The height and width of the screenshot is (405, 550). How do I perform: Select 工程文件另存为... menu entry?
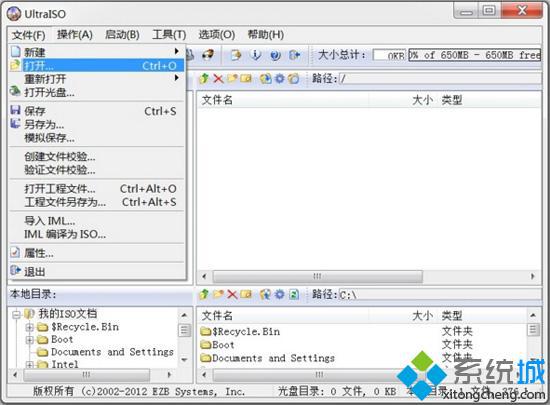tap(96, 202)
